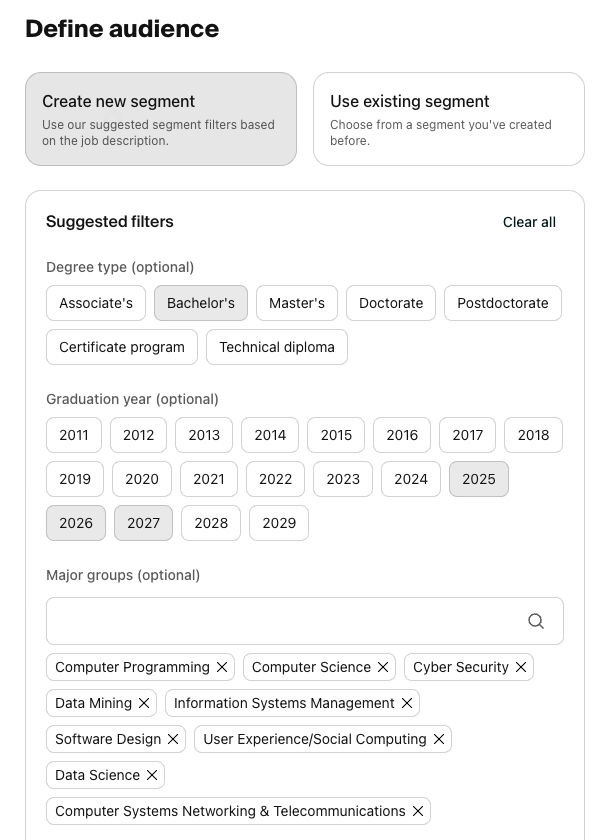The image size is (597, 840).
Task: Choose the Create new segment option
Action: point(161,119)
